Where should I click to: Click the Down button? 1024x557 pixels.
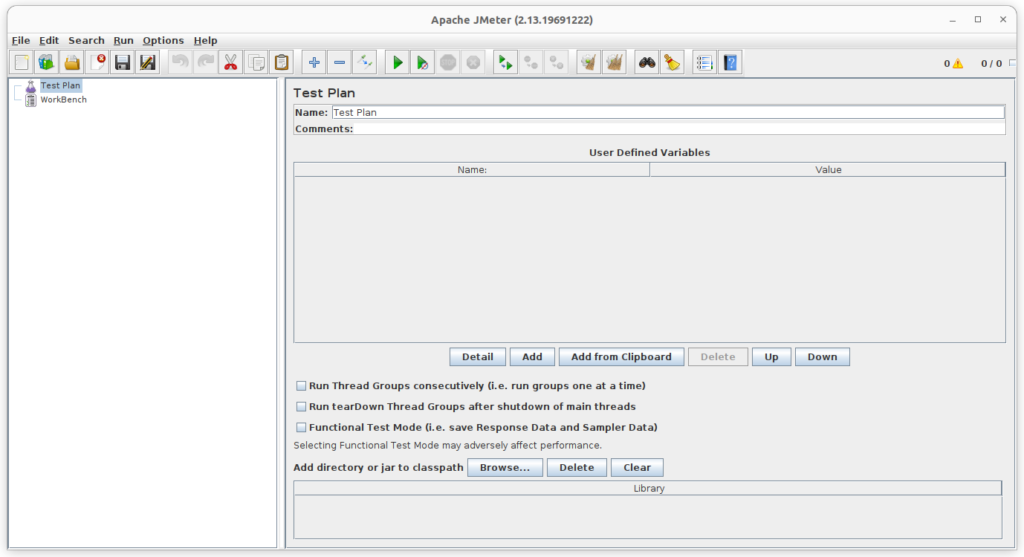click(x=822, y=357)
